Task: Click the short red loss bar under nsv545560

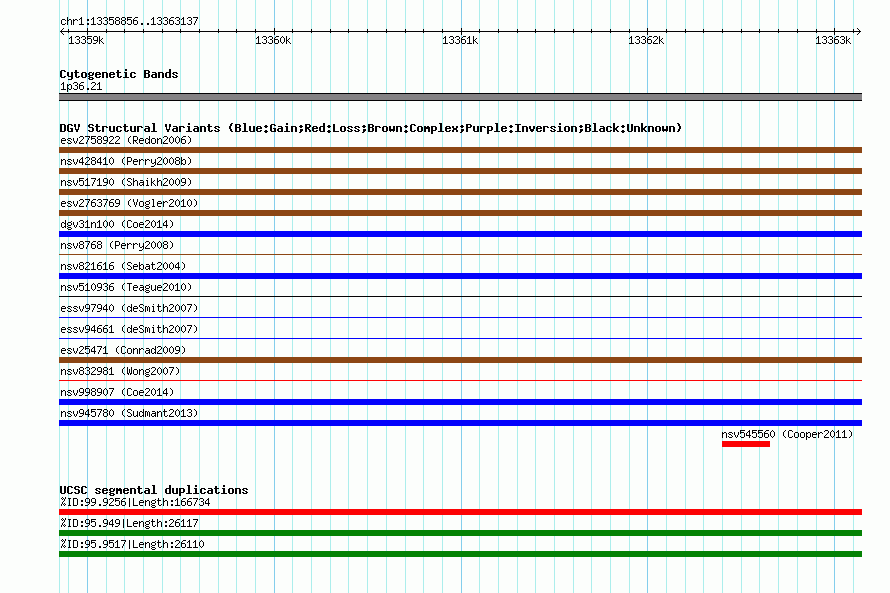Action: click(746, 444)
